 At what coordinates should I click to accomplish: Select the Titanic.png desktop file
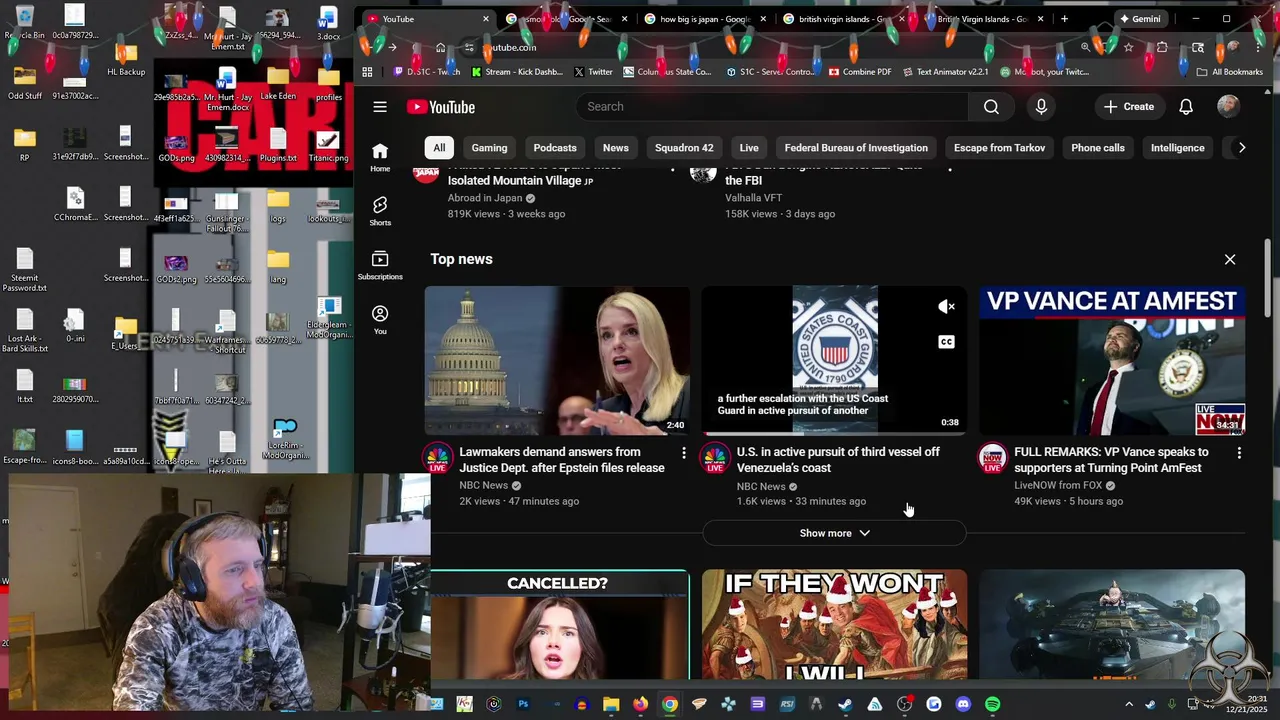click(328, 147)
